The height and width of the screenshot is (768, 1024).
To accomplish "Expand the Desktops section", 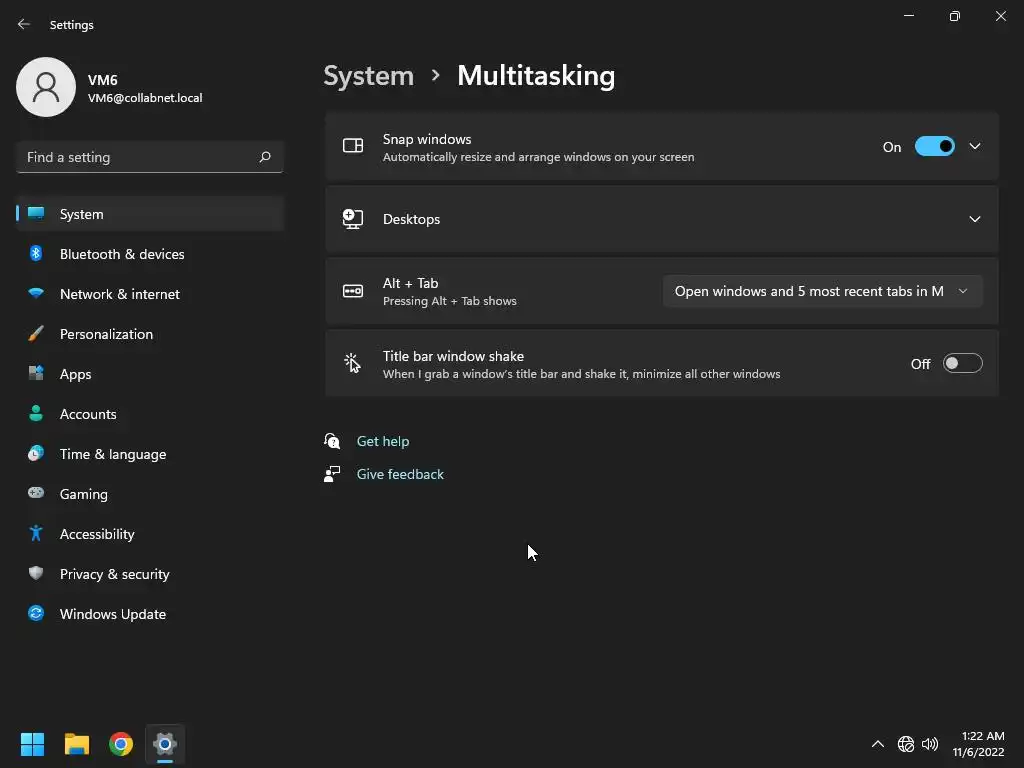I will coord(975,219).
